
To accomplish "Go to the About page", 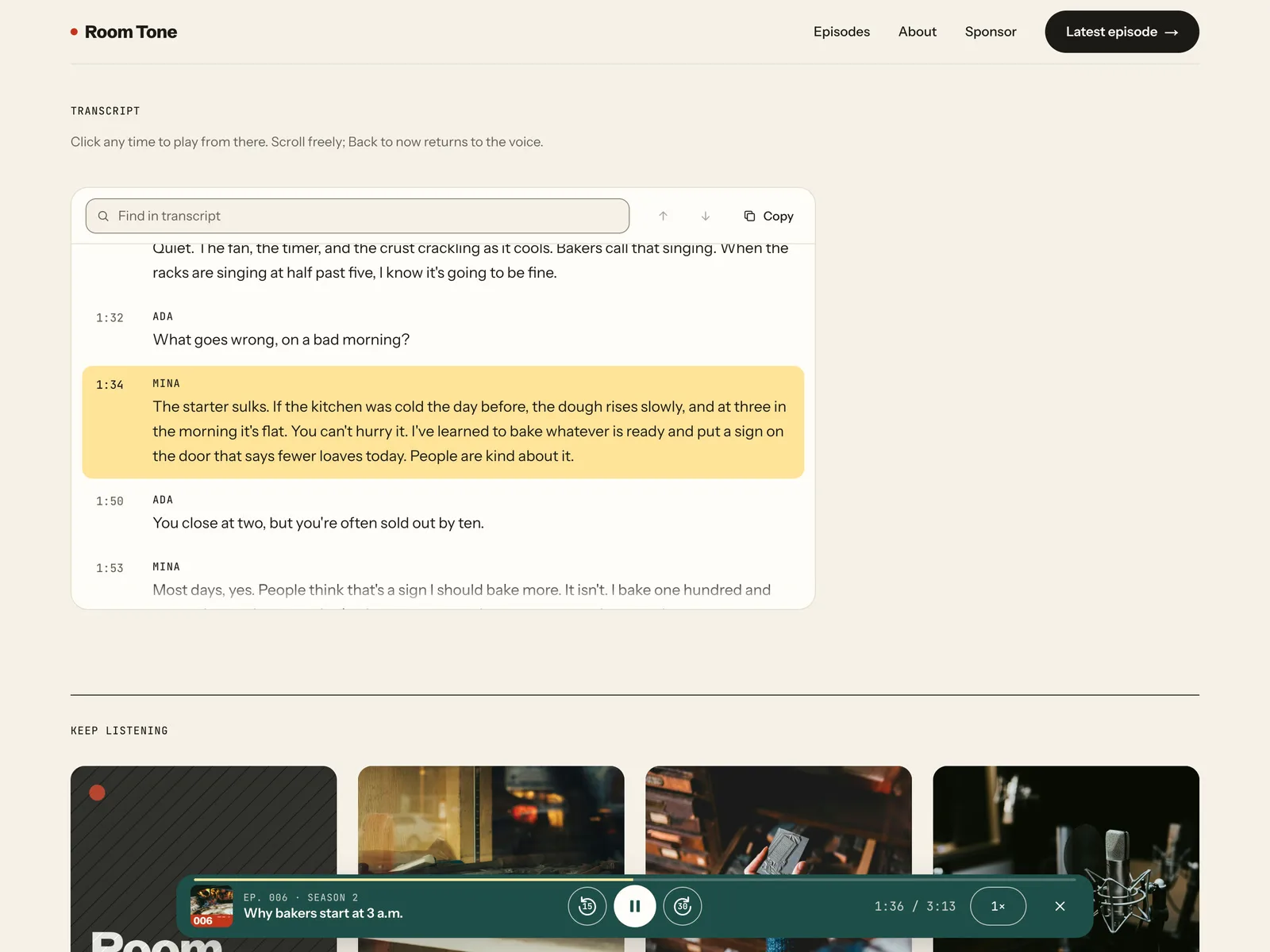I will coord(918,32).
